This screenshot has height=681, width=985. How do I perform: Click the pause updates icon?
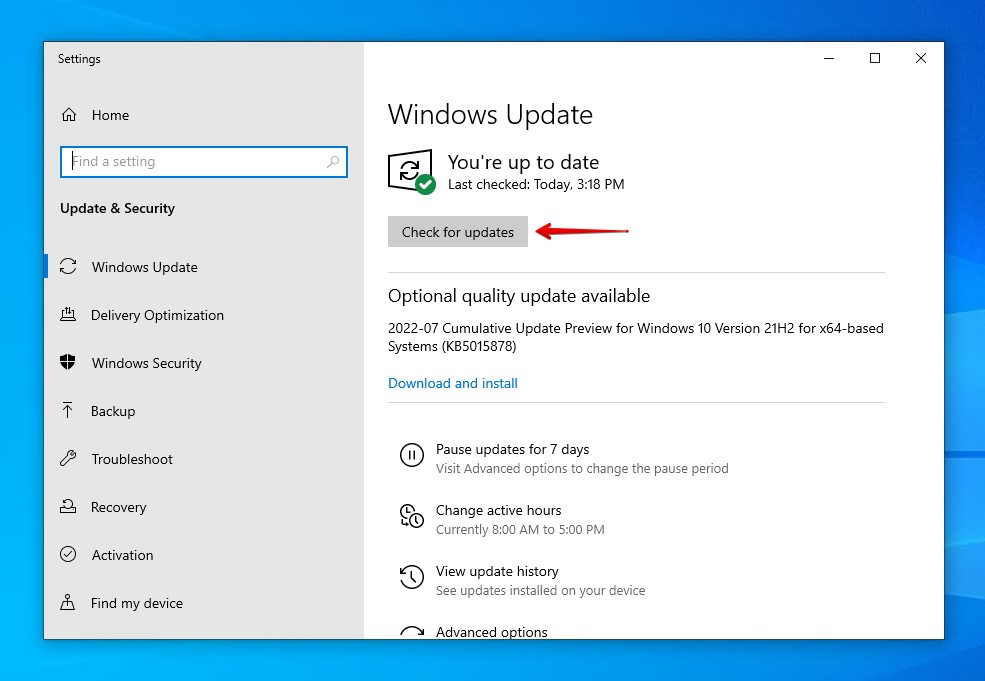(x=412, y=455)
